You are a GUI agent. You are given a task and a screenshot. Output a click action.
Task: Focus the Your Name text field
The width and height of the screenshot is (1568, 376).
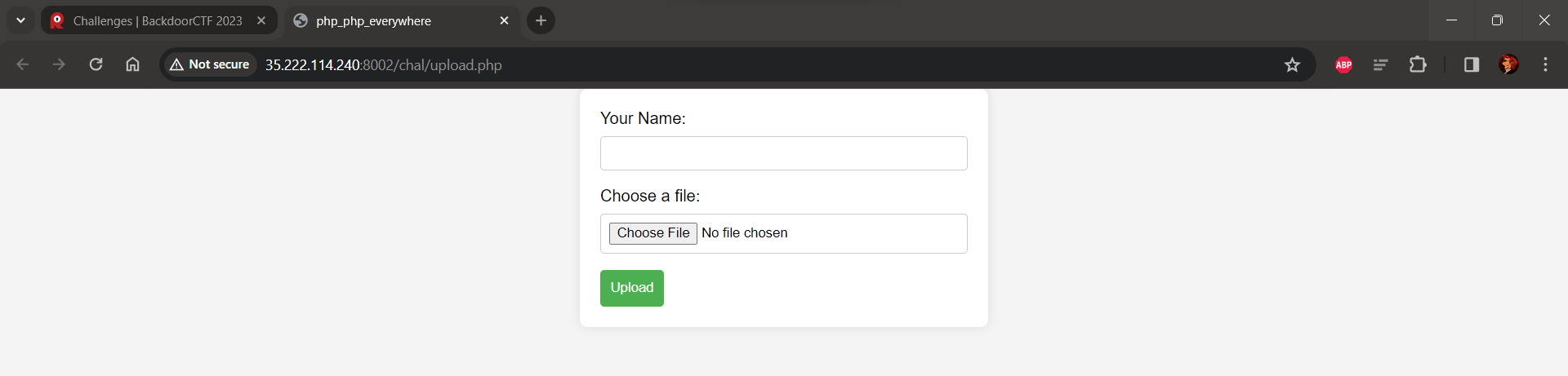[783, 153]
